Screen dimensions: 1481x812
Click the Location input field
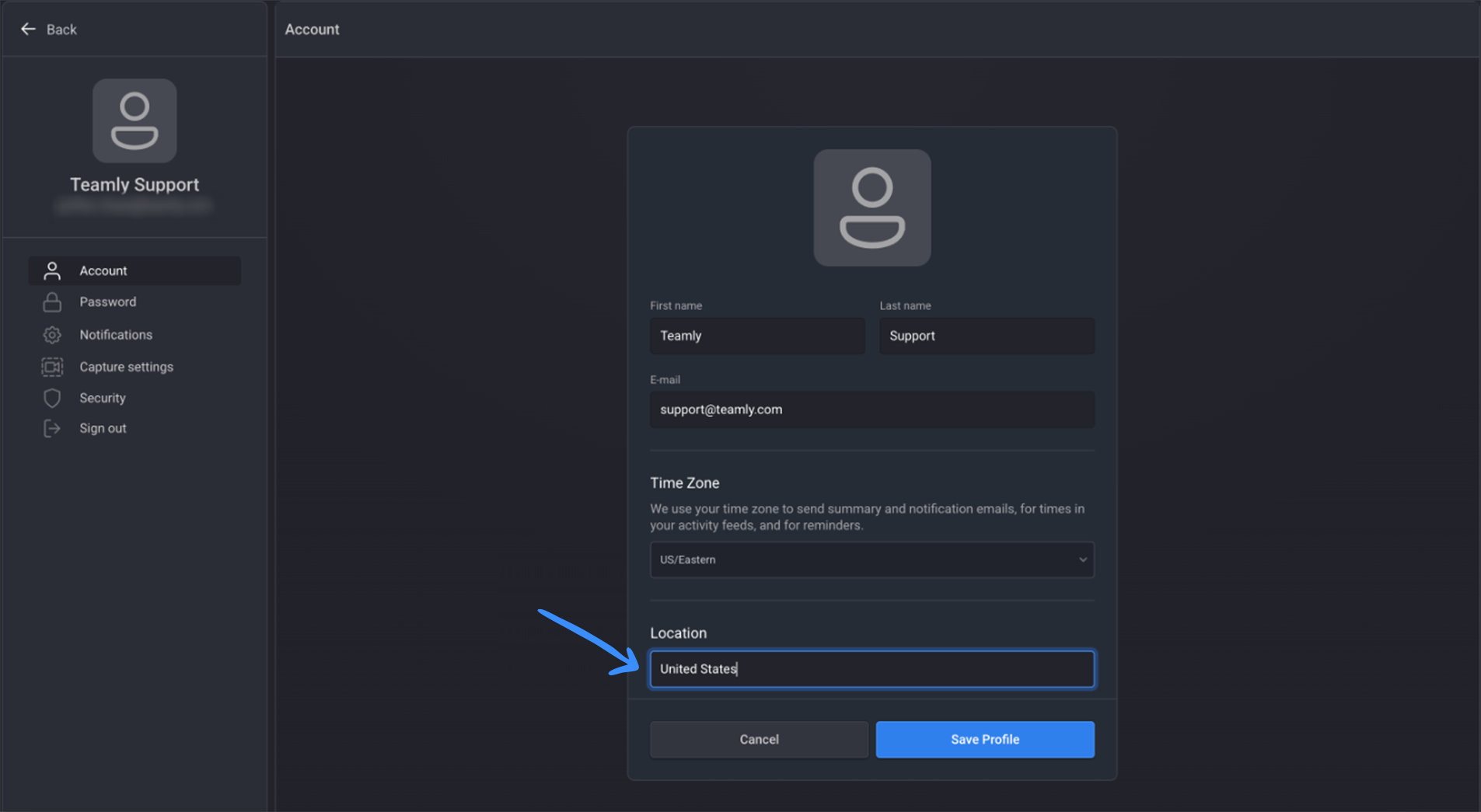pos(872,669)
